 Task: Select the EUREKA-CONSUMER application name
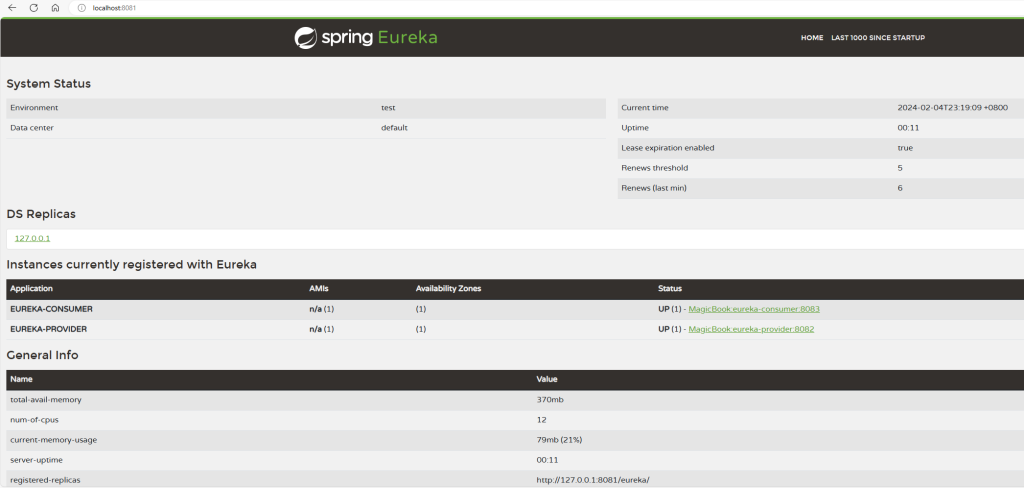[51, 309]
